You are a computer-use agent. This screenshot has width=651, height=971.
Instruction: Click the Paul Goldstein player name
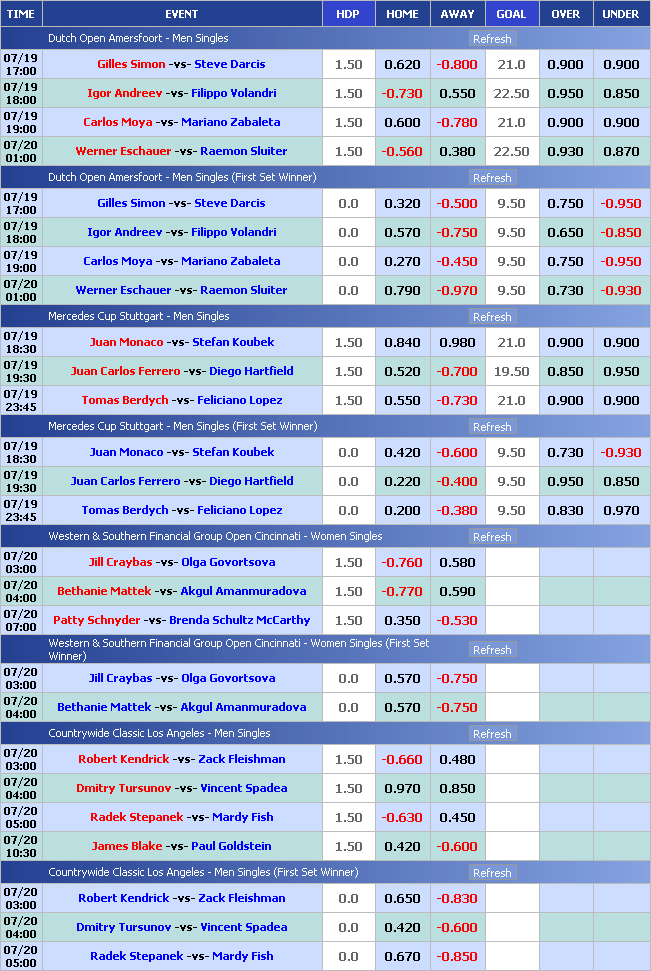(x=235, y=846)
